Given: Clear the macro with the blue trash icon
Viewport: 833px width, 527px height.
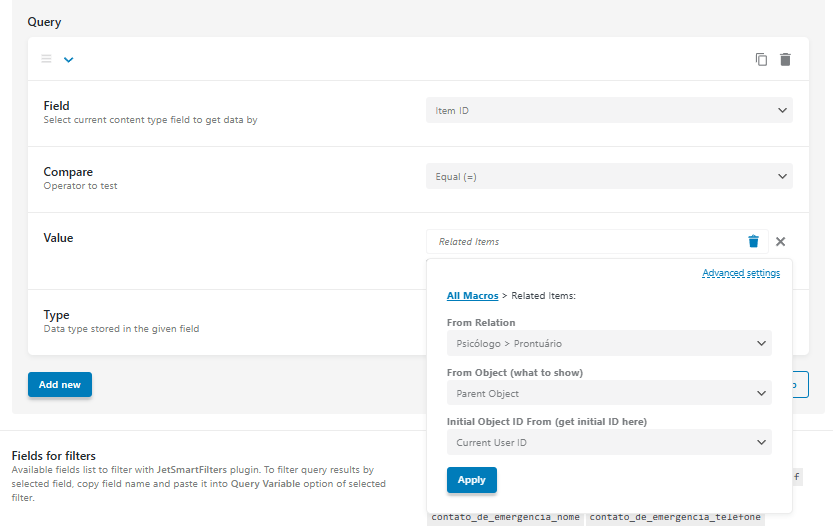Looking at the screenshot, I should pyautogui.click(x=753, y=242).
